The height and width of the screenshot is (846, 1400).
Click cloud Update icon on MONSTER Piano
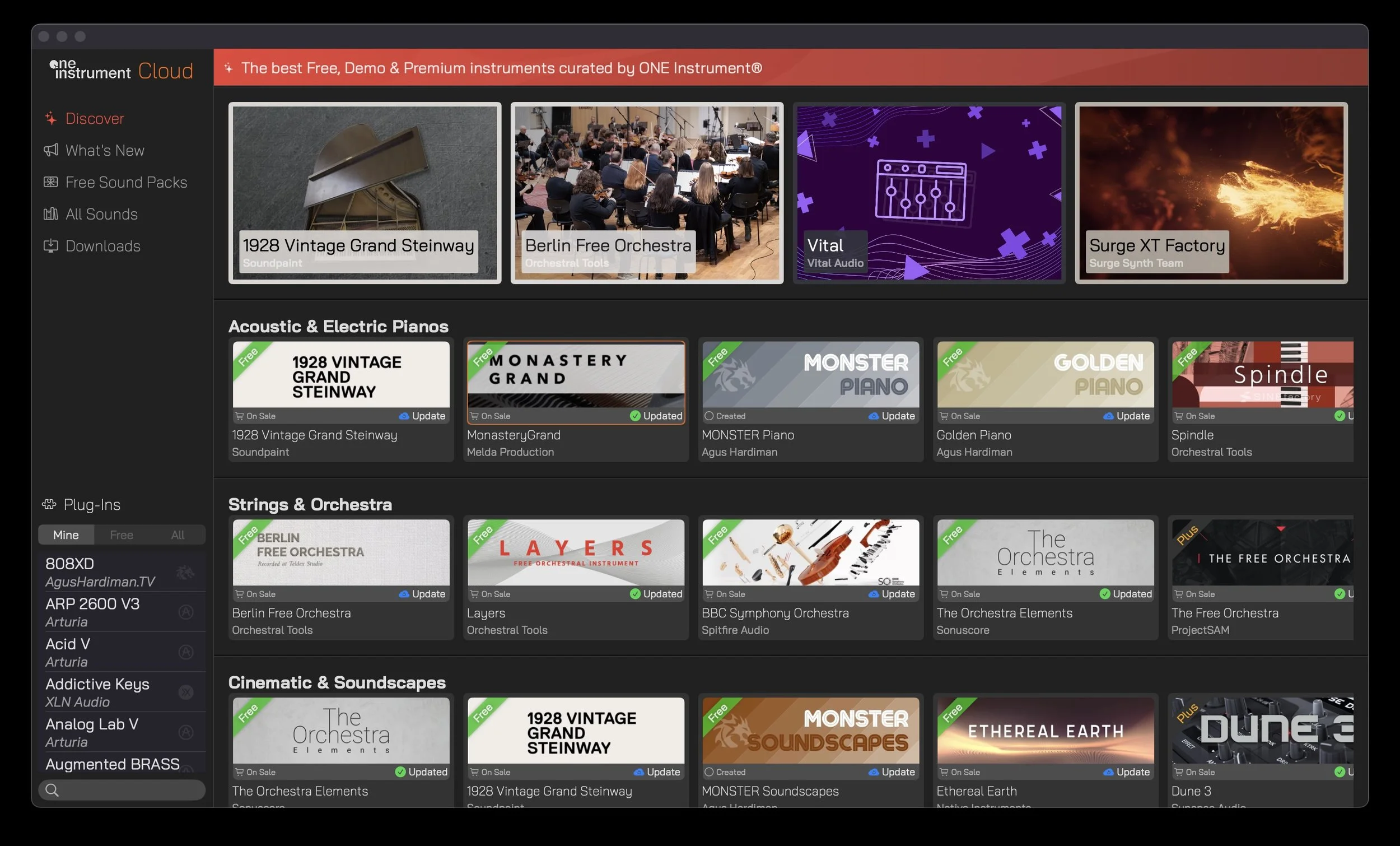(873, 416)
